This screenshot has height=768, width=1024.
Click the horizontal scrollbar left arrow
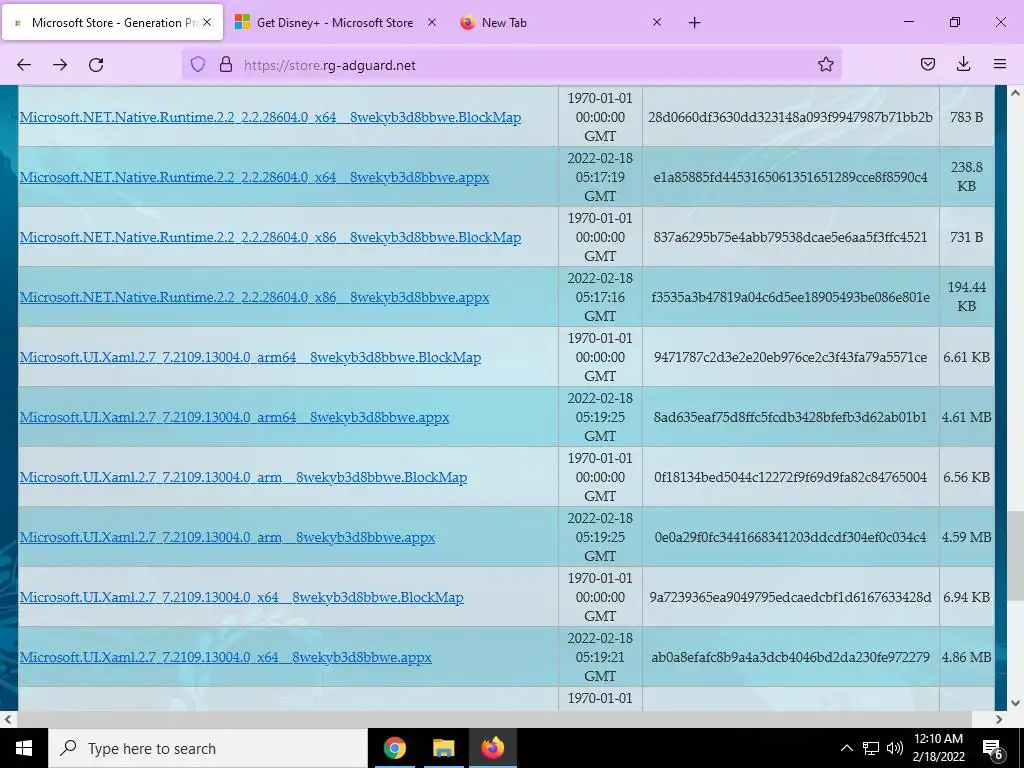point(7,720)
